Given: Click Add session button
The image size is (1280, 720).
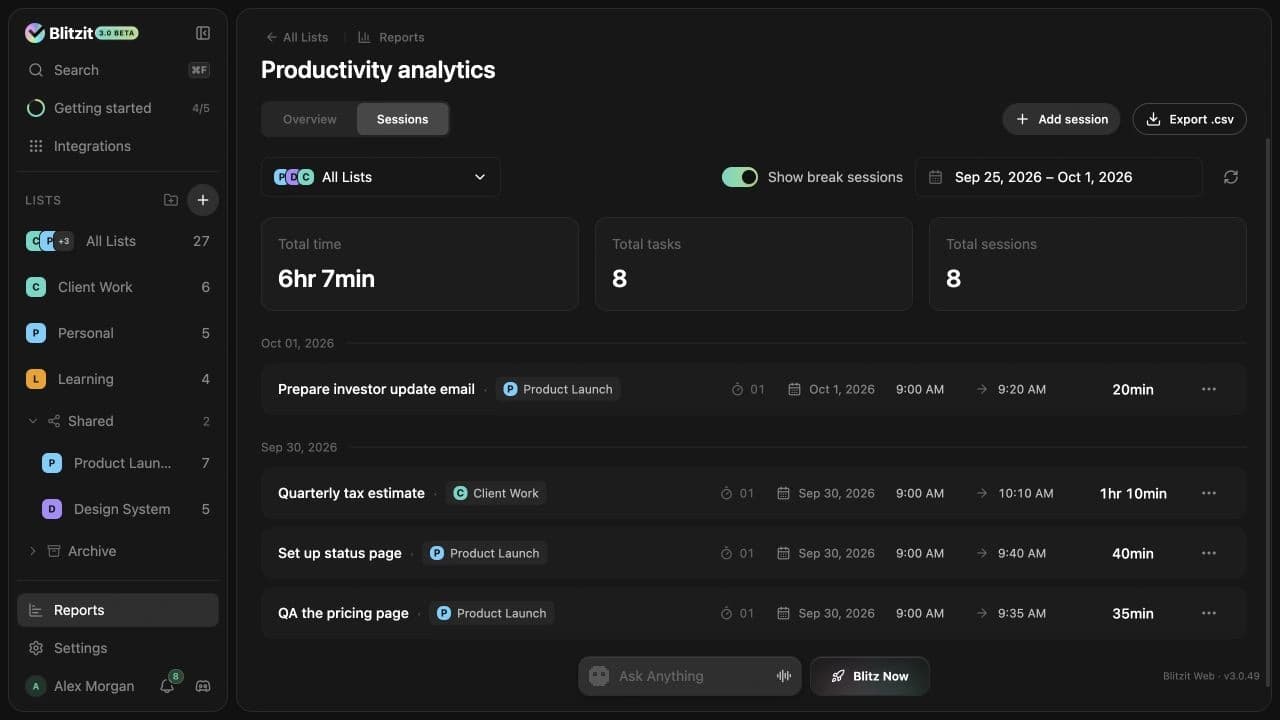Looking at the screenshot, I should click(x=1061, y=119).
